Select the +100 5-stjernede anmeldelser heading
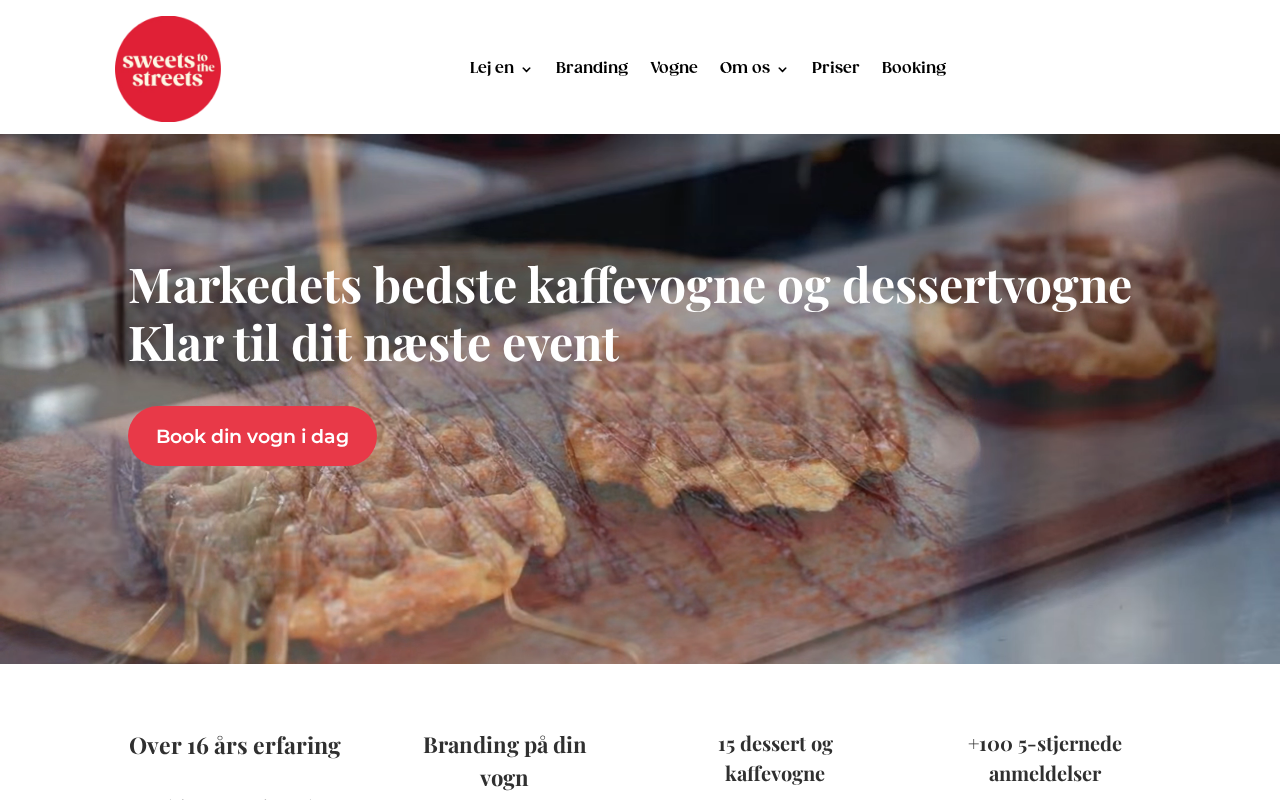Screen dimensions: 1280x800 (x=1045, y=758)
